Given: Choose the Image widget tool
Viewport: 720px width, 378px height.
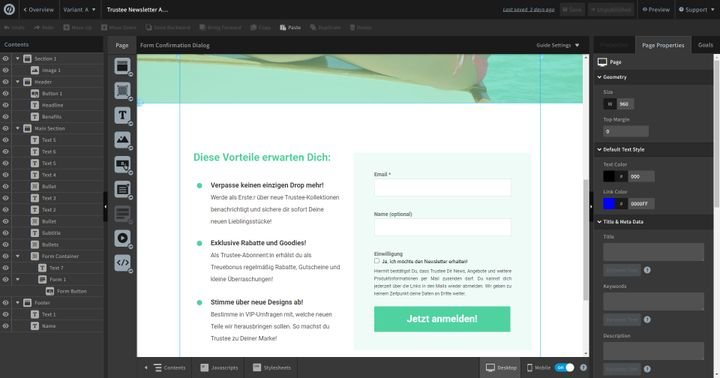Looking at the screenshot, I should click(122, 140).
